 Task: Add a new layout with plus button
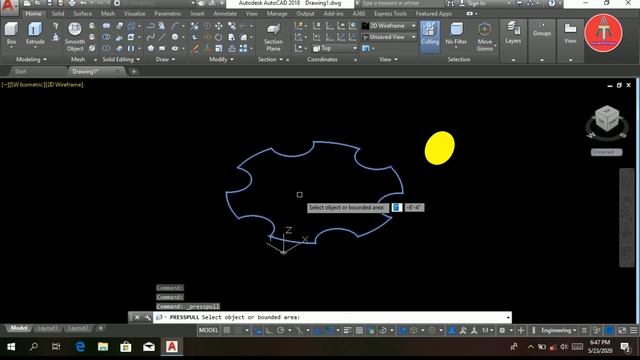[100, 328]
